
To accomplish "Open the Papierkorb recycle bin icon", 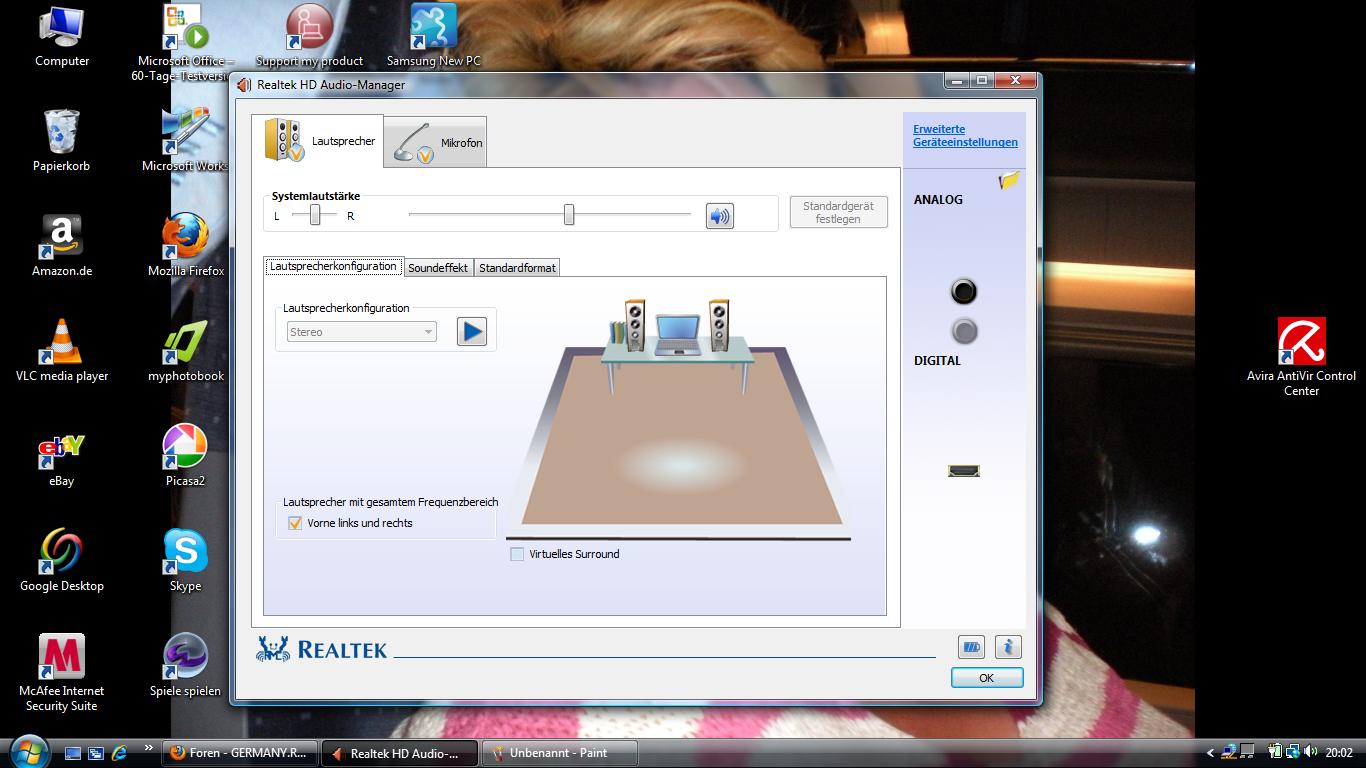I will coord(62,141).
